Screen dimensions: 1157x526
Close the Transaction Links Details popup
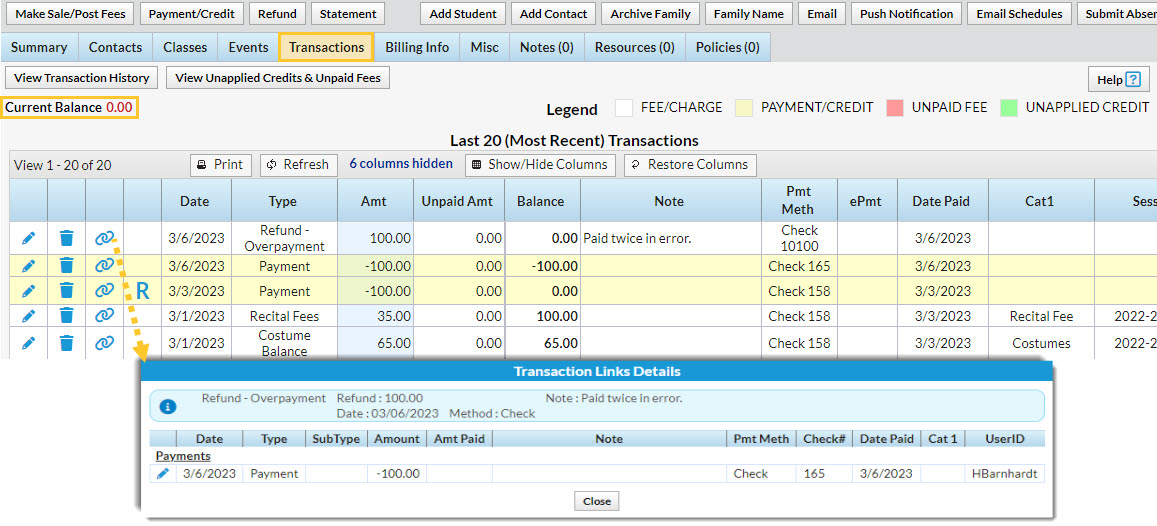tap(596, 501)
